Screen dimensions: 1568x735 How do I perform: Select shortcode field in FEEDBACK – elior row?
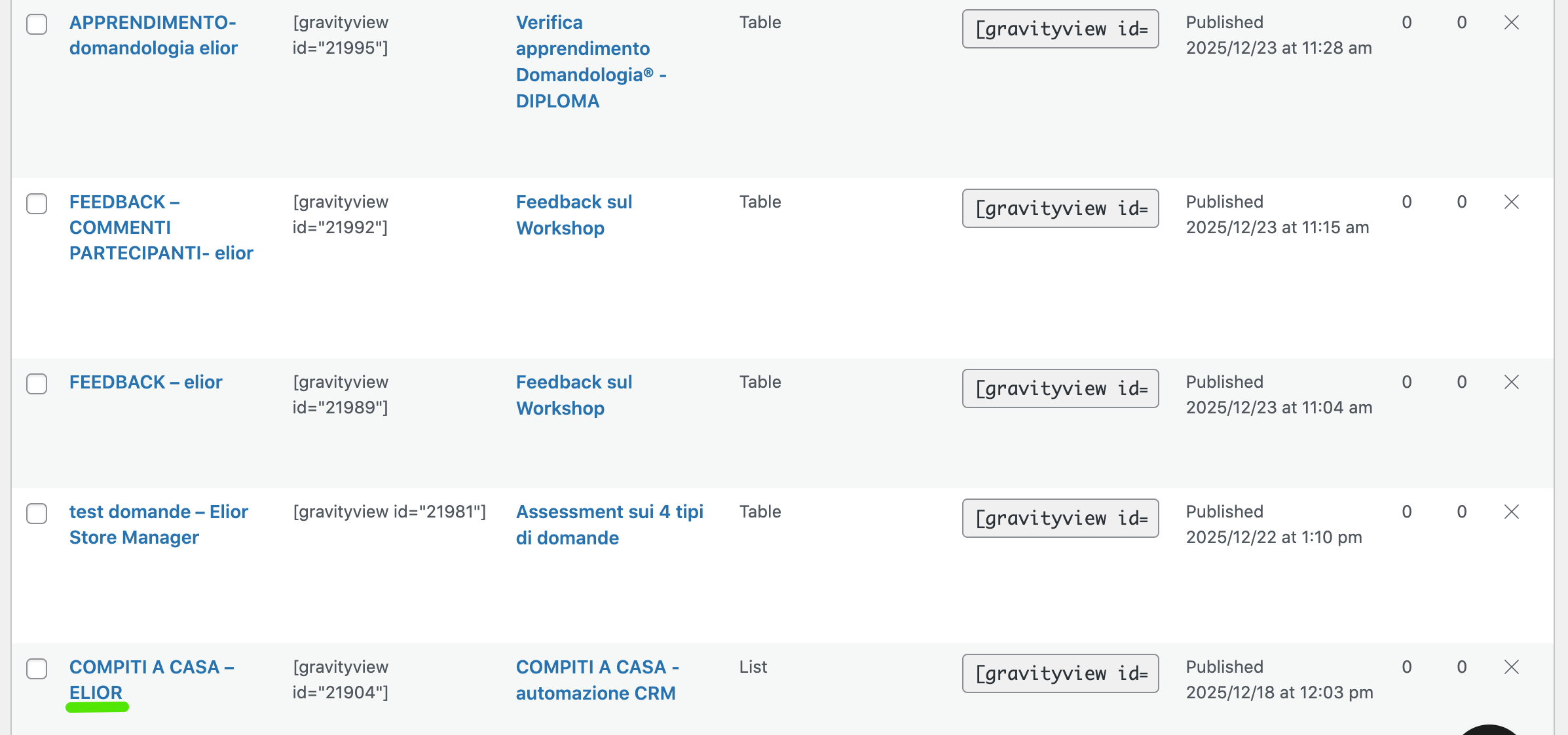tap(1060, 388)
